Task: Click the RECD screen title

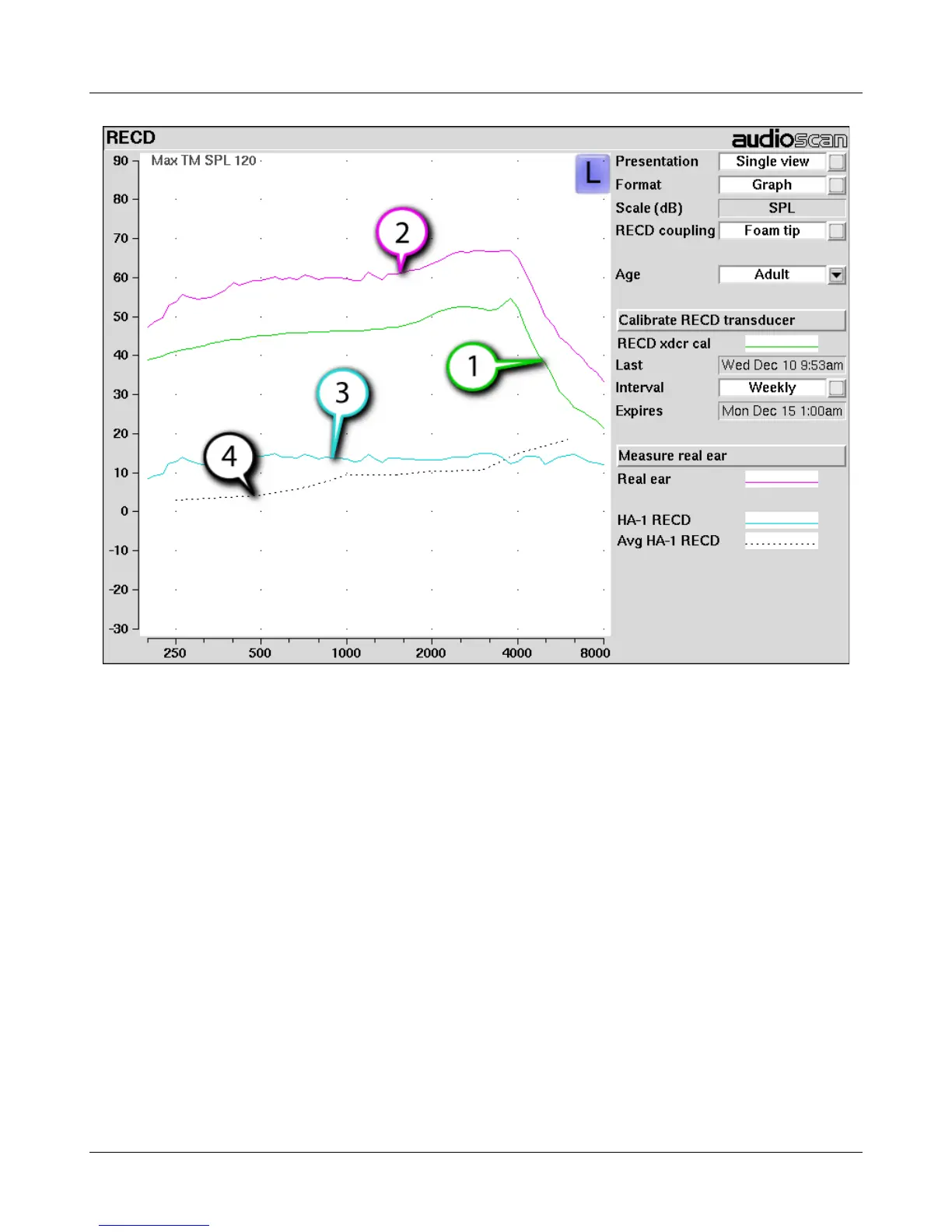Action: tap(131, 138)
